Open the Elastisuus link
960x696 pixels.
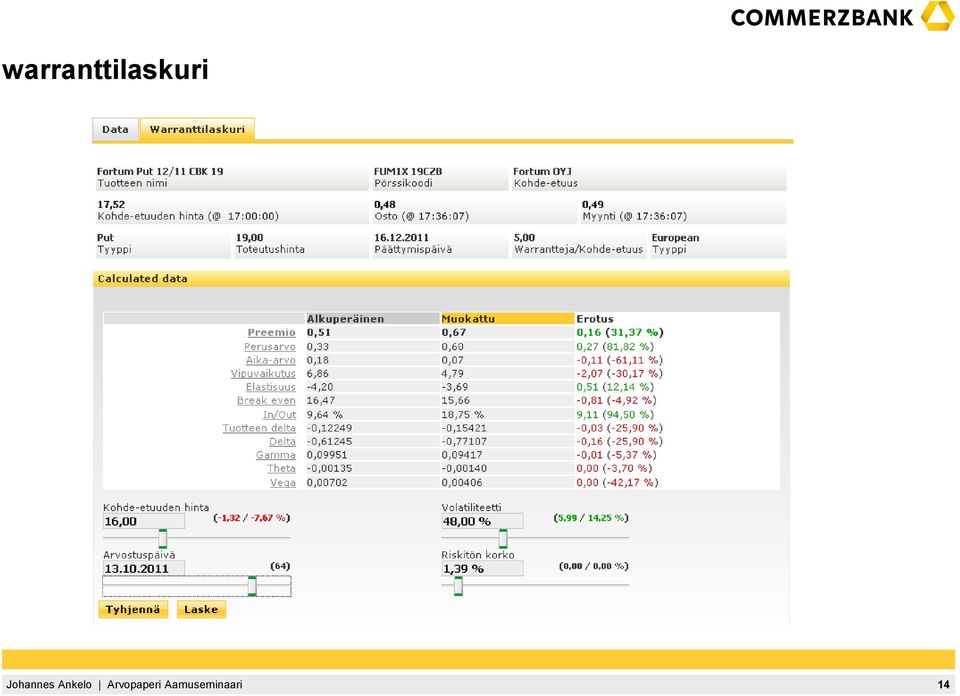click(271, 387)
